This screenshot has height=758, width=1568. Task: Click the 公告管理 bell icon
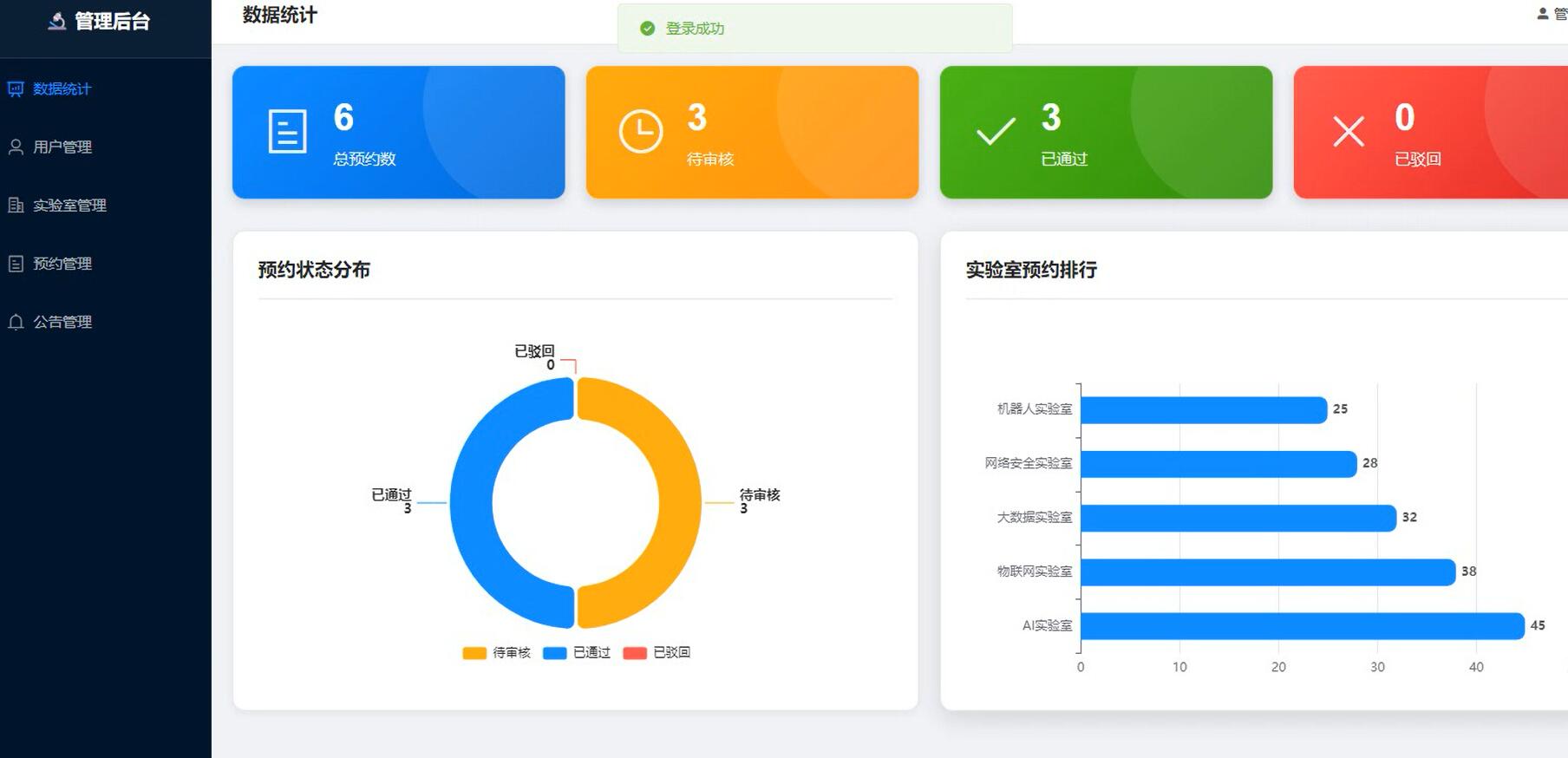[x=16, y=322]
